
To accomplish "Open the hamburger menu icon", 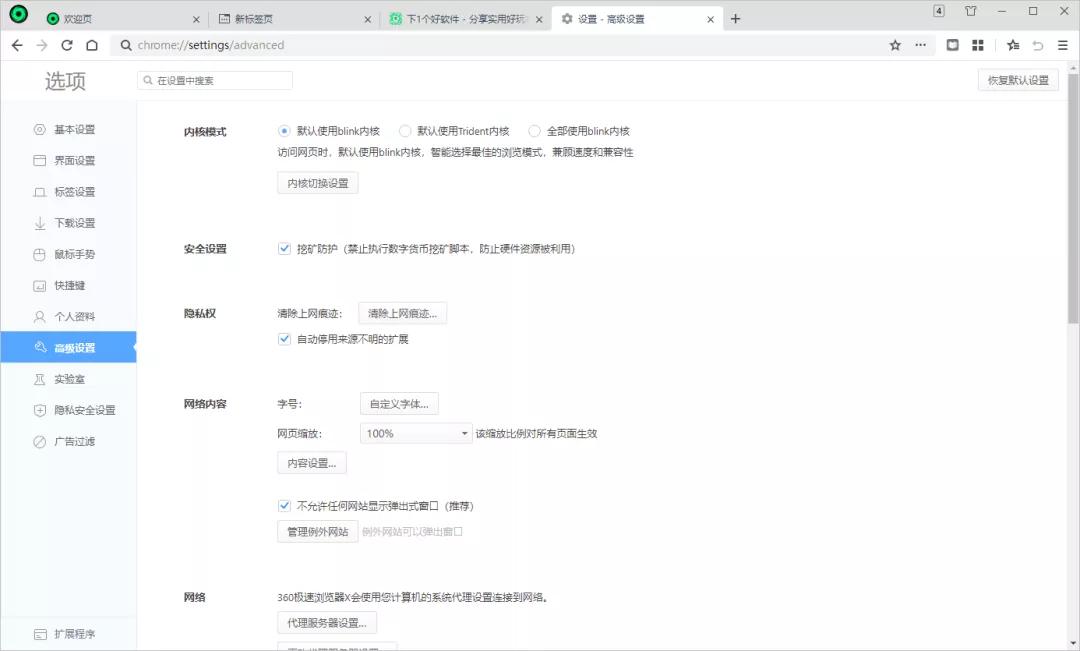I will pyautogui.click(x=1063, y=45).
